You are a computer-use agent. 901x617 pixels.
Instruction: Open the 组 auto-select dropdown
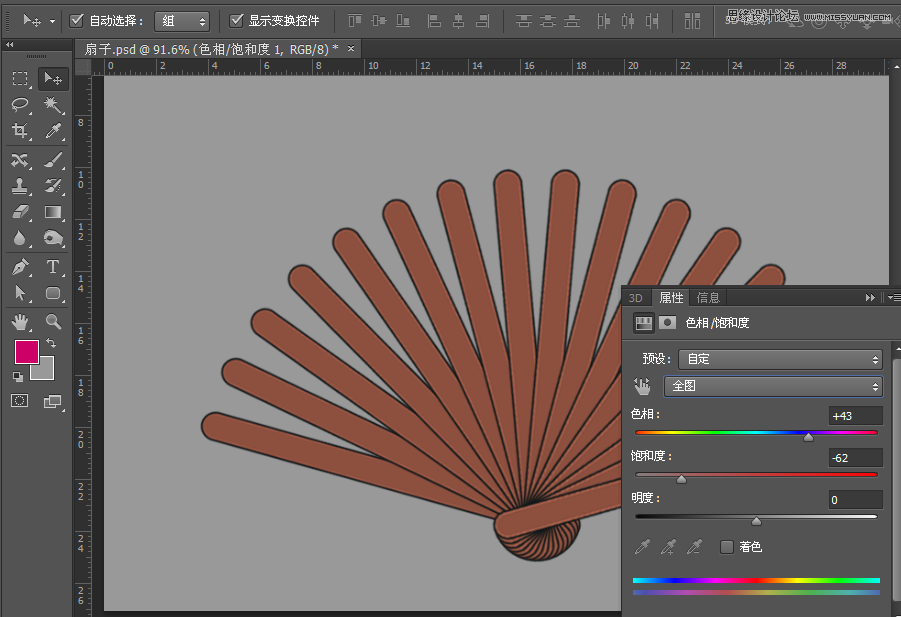(181, 21)
